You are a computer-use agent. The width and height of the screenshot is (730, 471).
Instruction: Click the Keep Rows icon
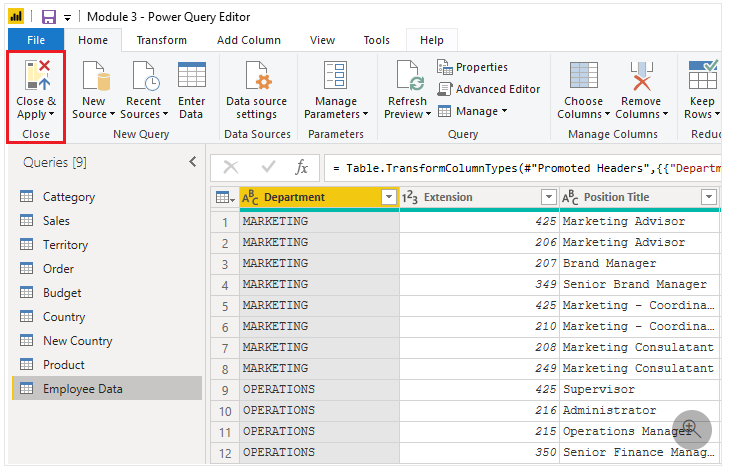703,75
